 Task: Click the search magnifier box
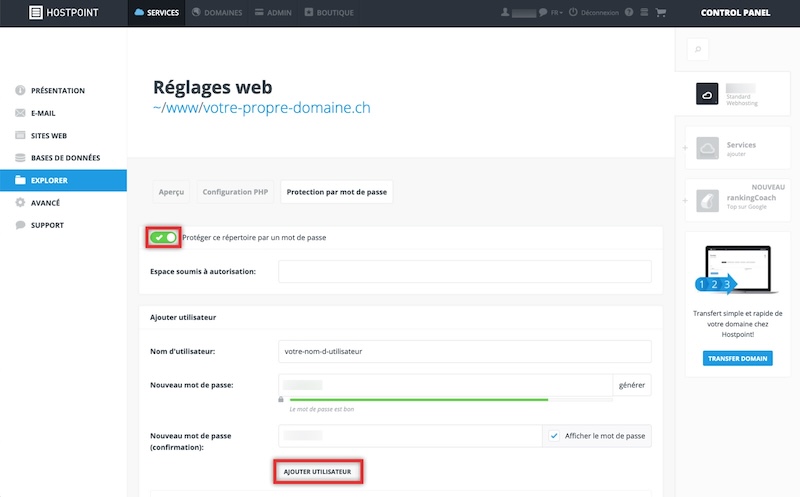tap(697, 49)
